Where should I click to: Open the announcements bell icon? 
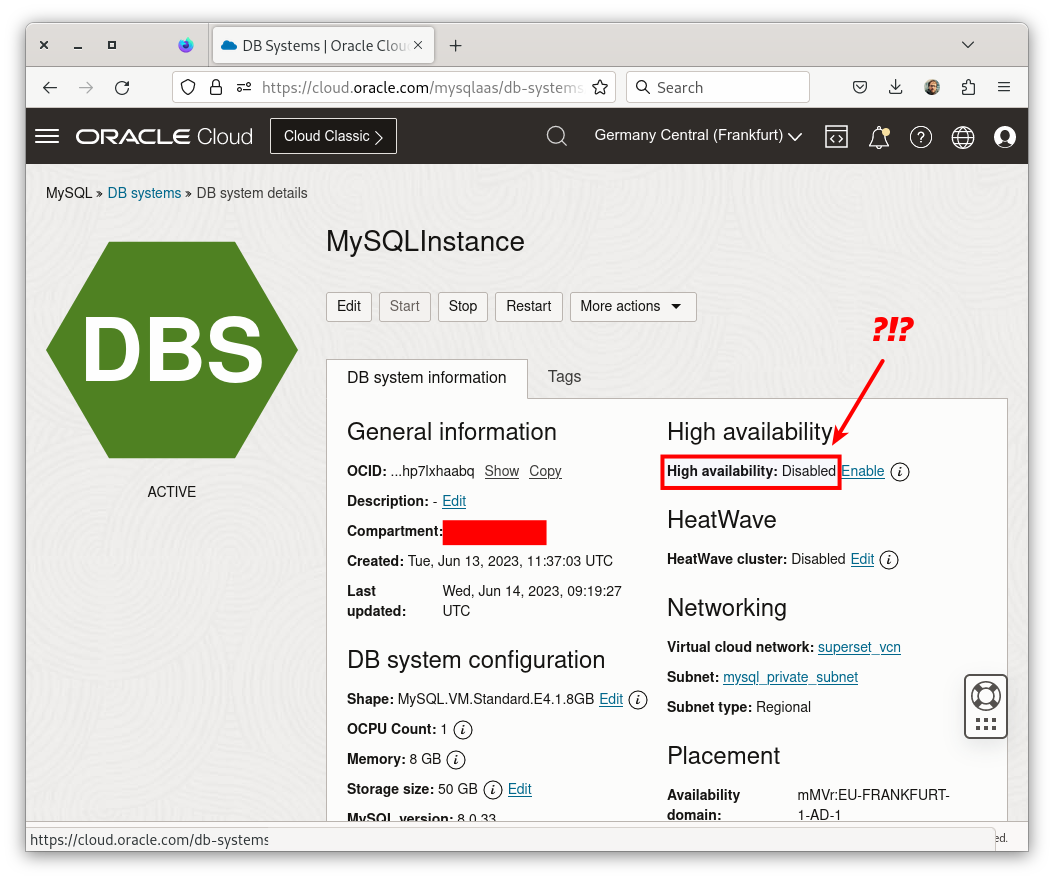coord(879,137)
